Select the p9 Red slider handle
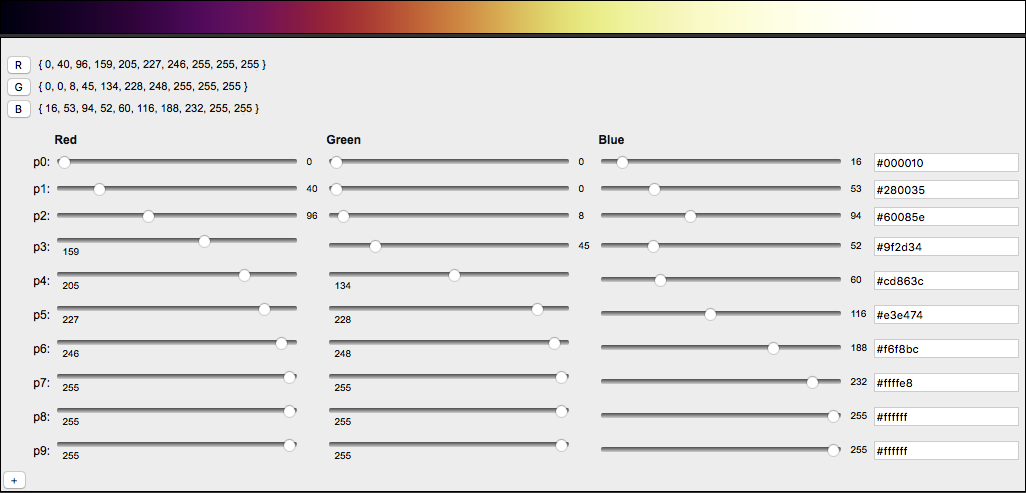Image resolution: width=1026 pixels, height=493 pixels. click(x=290, y=445)
